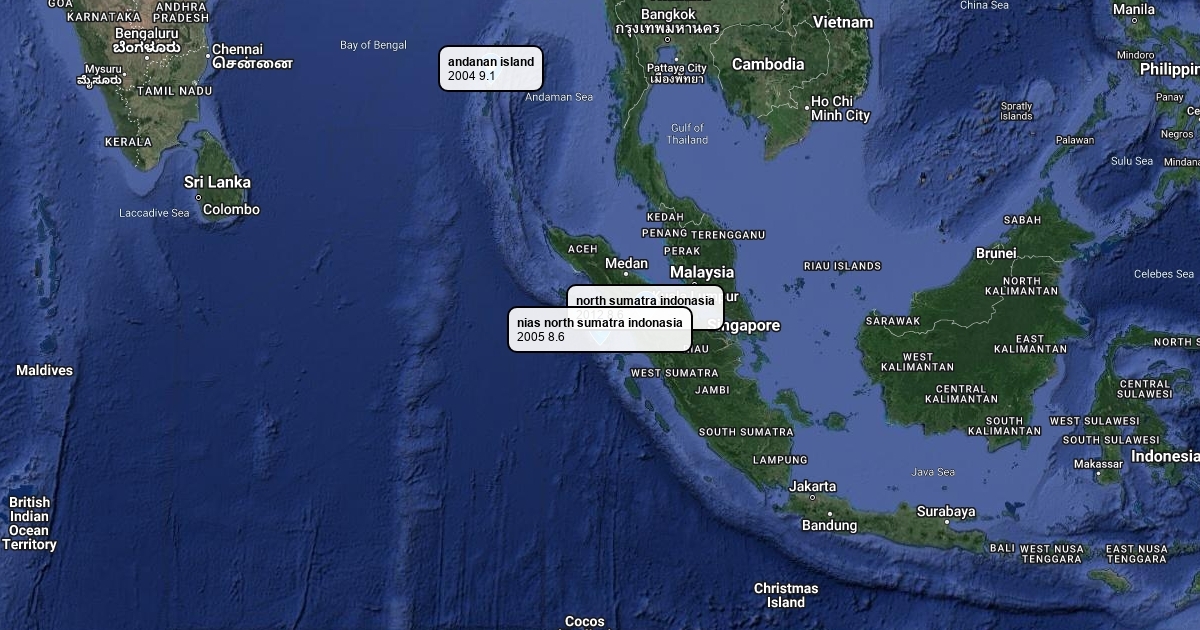Select the British Indian Ocean Territory label
This screenshot has width=1200, height=630.
click(x=29, y=524)
